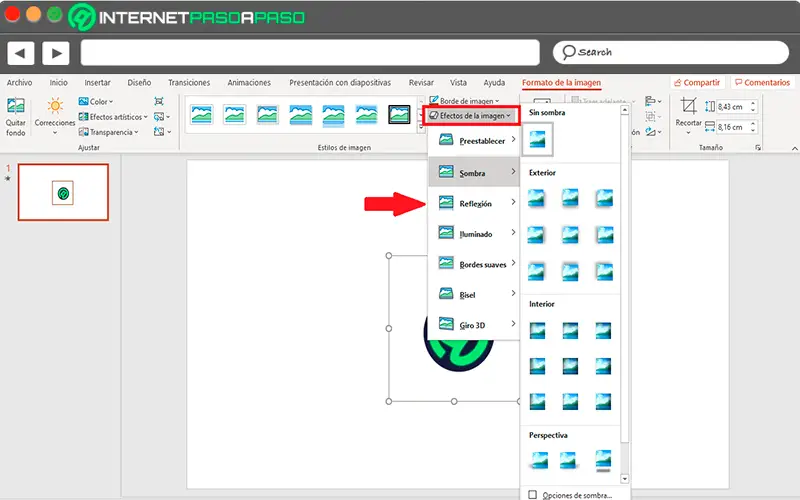Screen dimensions: 800x500
Task: Open Formato de la imagen tab
Action: coord(561,83)
